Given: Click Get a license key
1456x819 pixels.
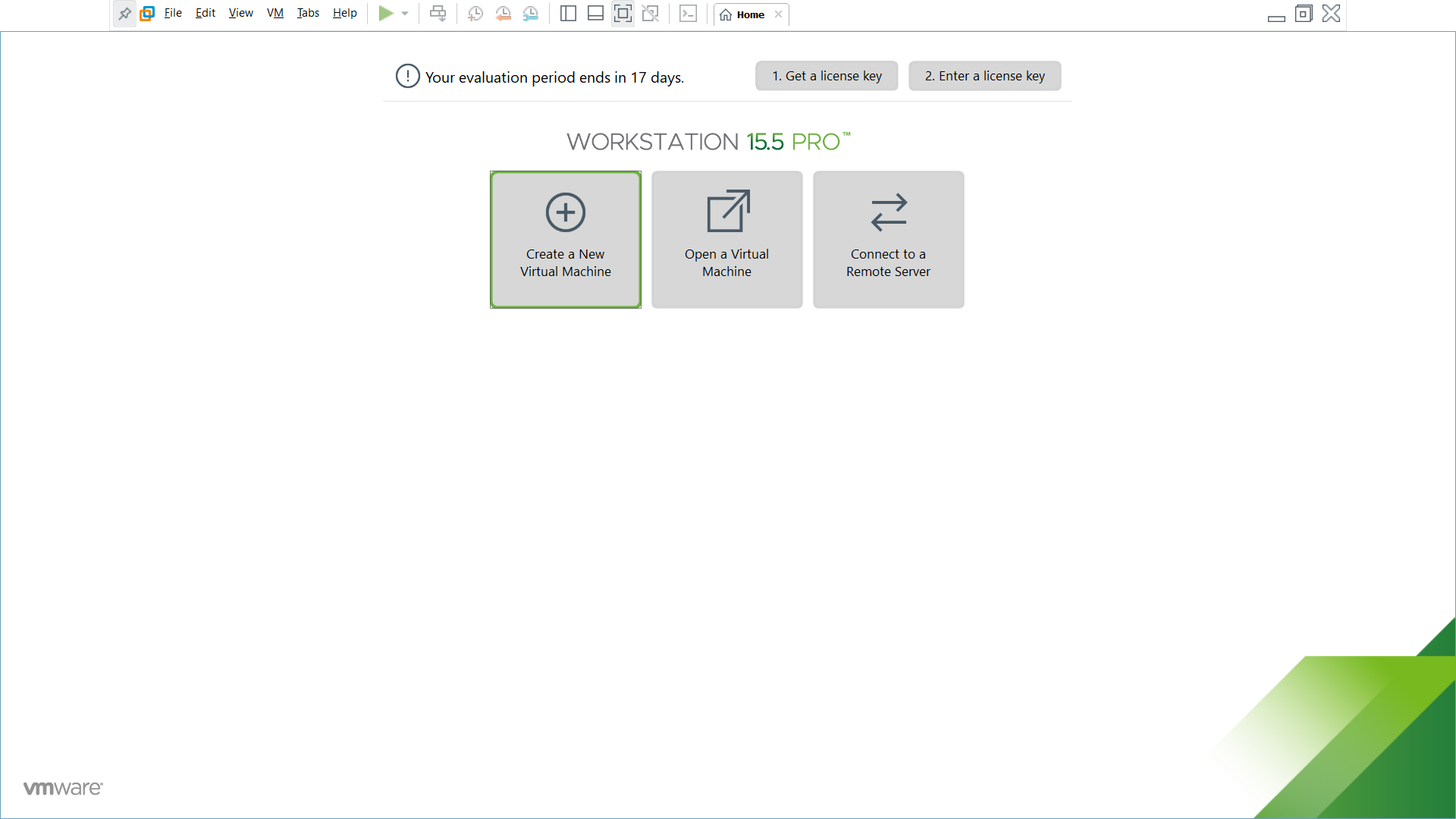Looking at the screenshot, I should (826, 75).
